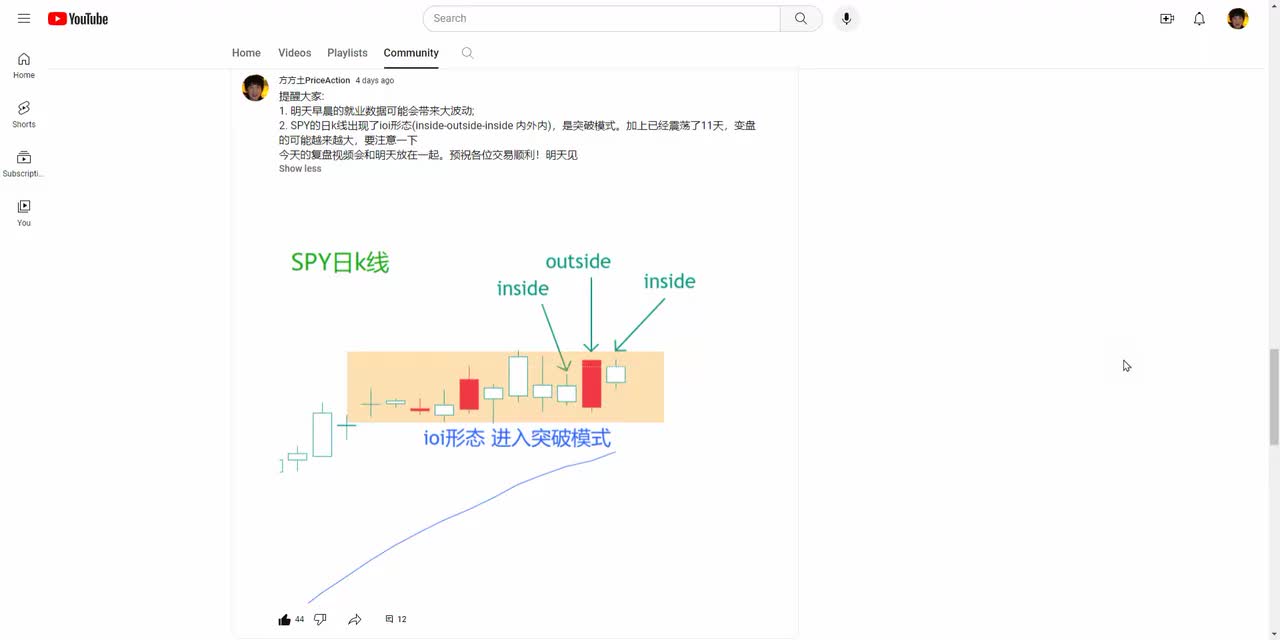Viewport: 1280px width, 640px height.
Task: Open the hamburger guide menu
Action: [x=24, y=18]
